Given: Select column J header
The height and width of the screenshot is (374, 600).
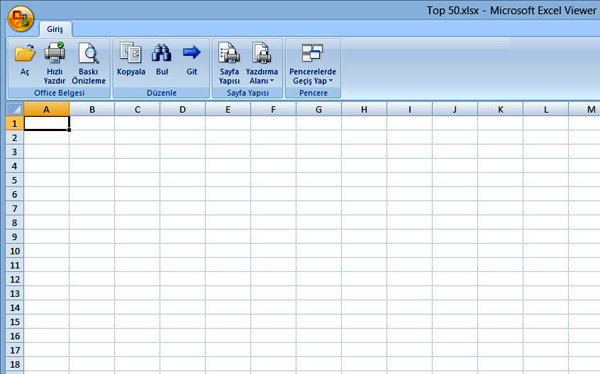Looking at the screenshot, I should (x=455, y=109).
